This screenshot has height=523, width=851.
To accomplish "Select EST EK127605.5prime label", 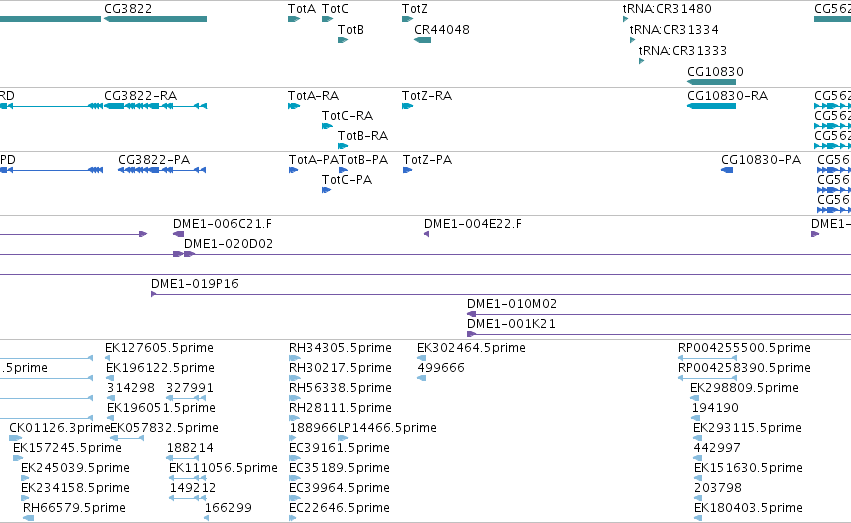I will tap(160, 348).
